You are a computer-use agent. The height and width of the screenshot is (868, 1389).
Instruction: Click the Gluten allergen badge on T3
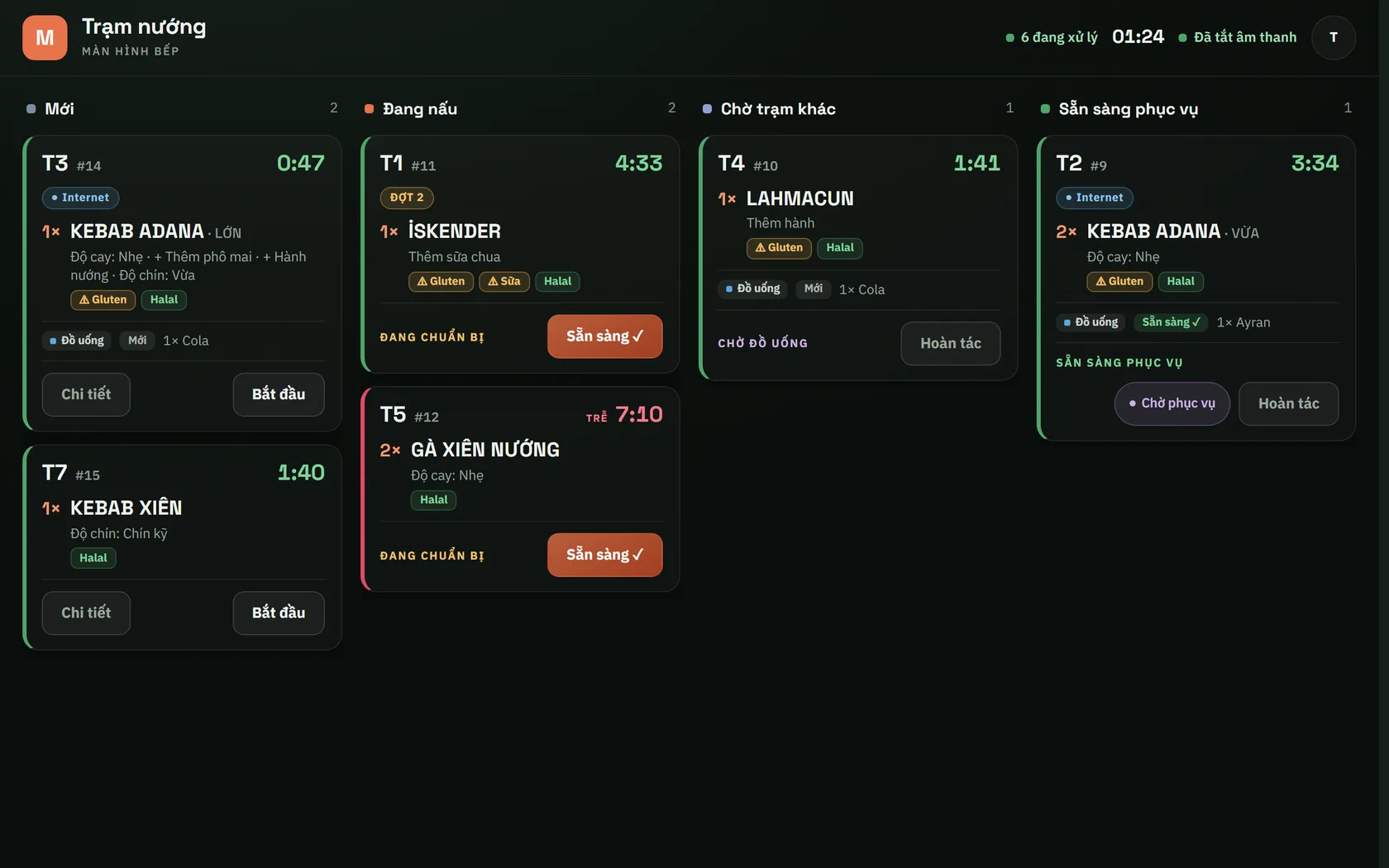click(x=103, y=300)
